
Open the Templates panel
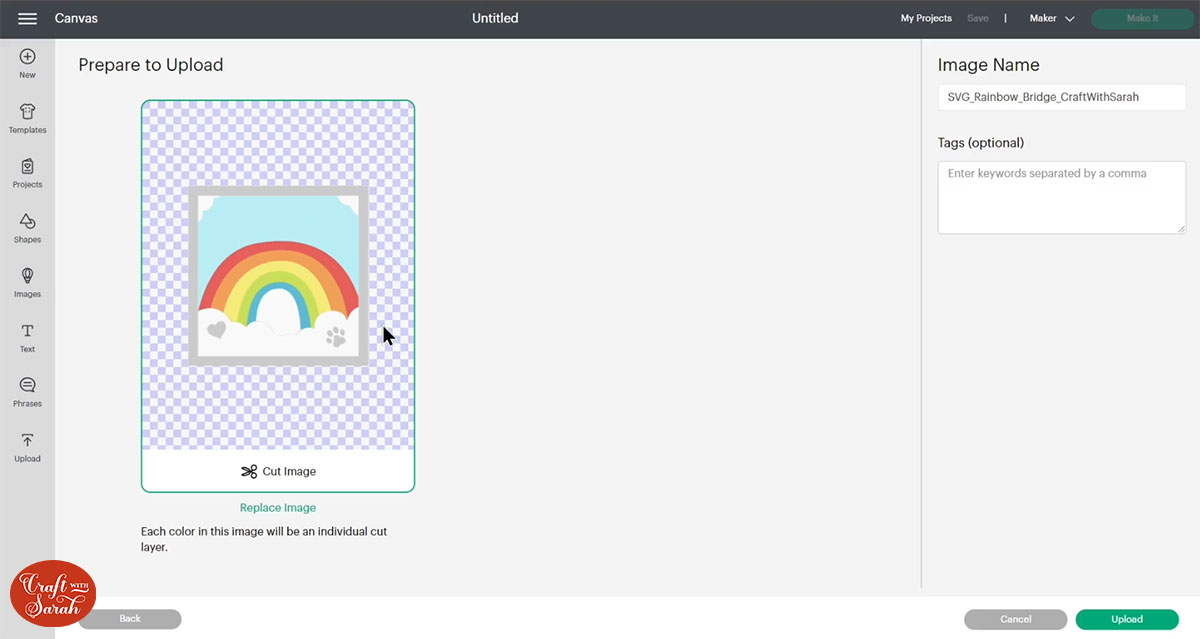[27, 116]
